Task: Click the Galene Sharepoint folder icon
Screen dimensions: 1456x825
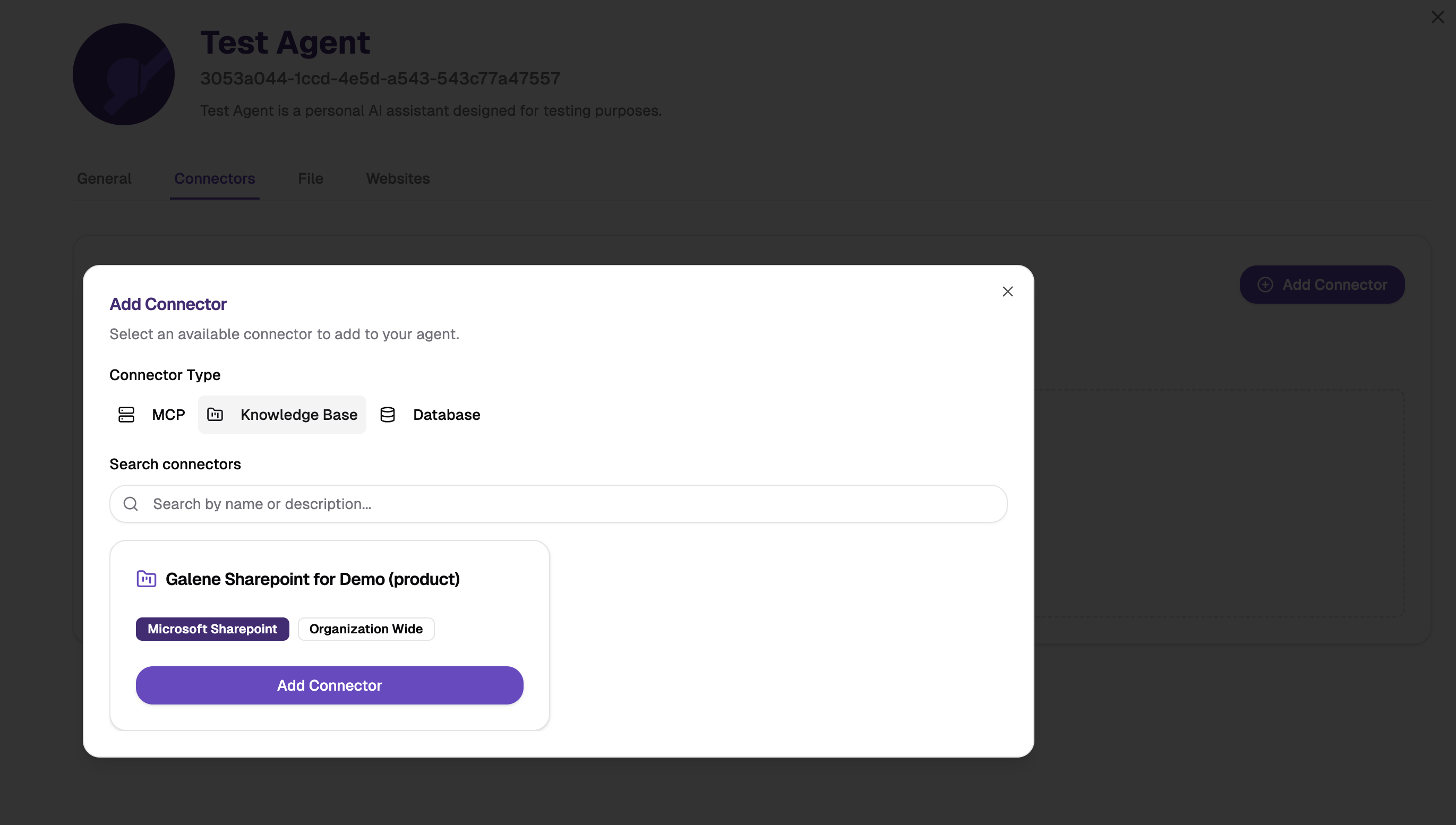Action: 146,579
